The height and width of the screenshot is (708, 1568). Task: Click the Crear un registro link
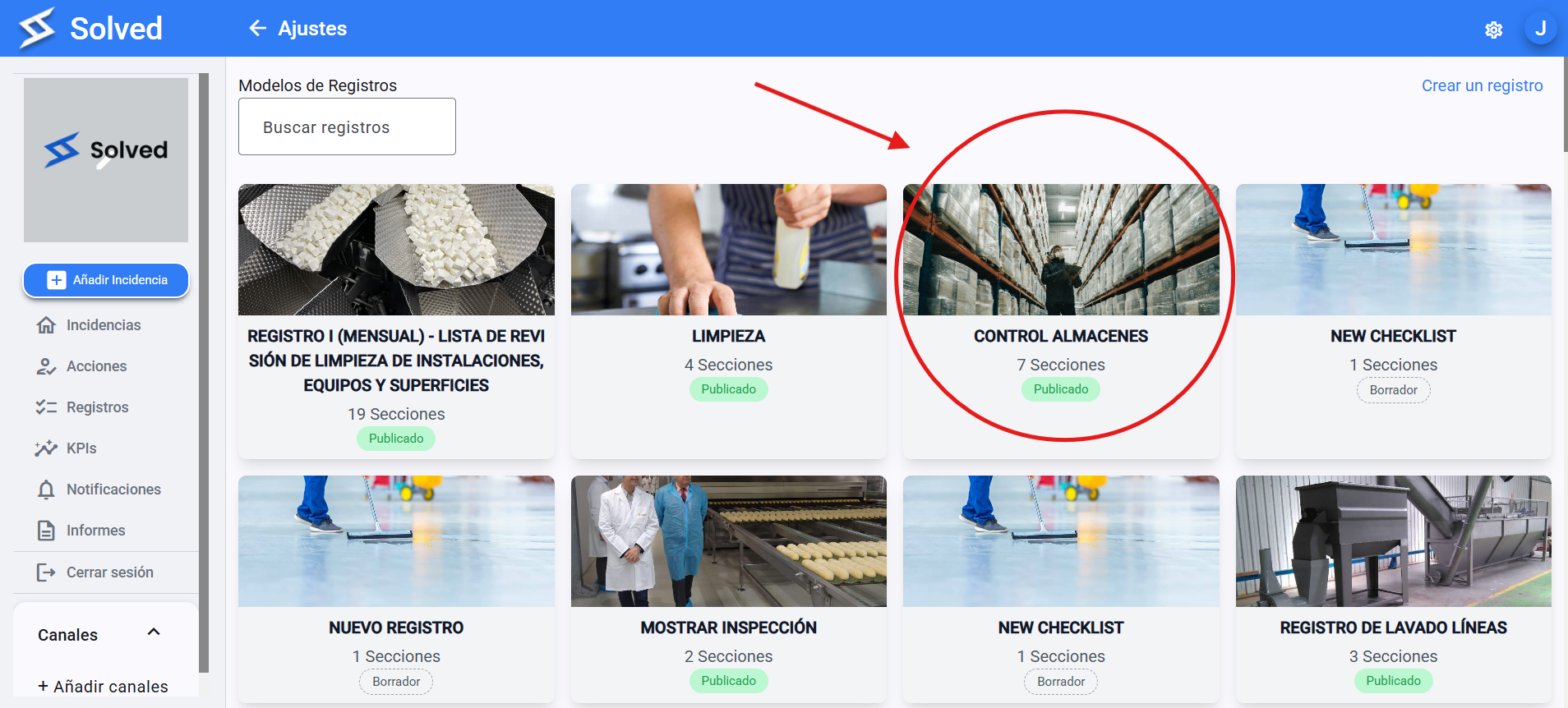pos(1482,85)
